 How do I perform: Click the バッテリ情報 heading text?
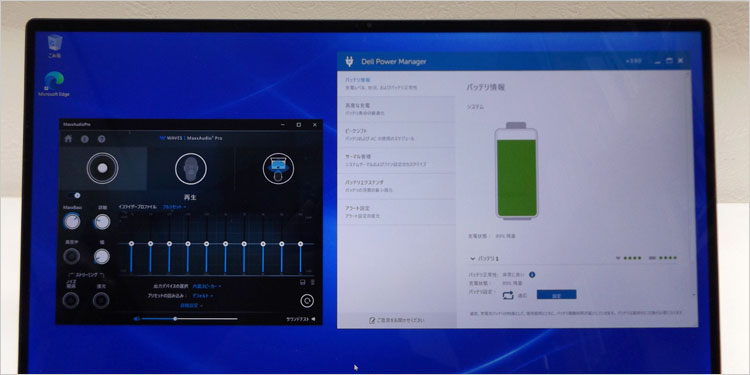(485, 88)
